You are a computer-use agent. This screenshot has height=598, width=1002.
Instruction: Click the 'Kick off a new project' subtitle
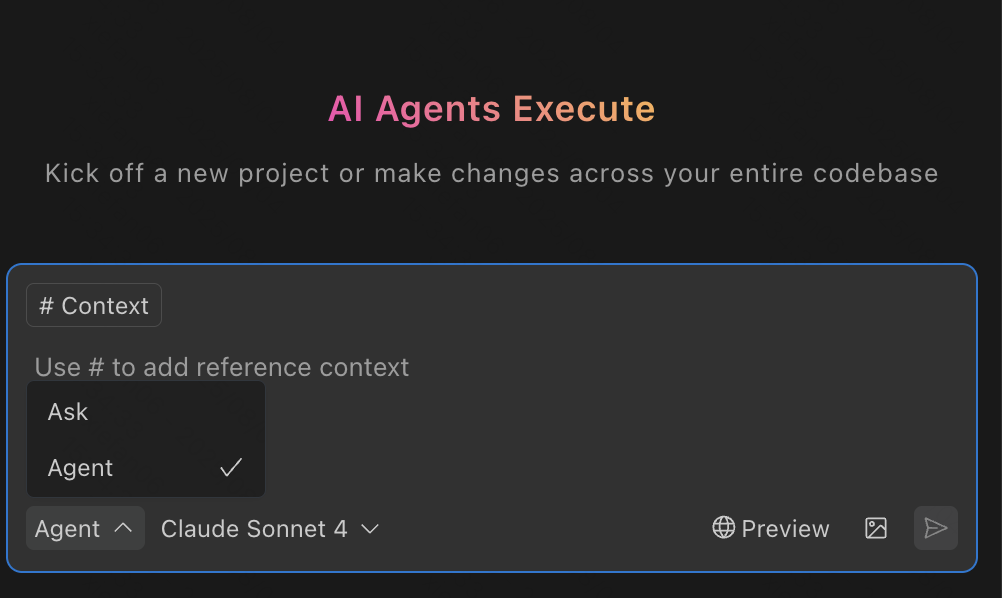coord(491,174)
